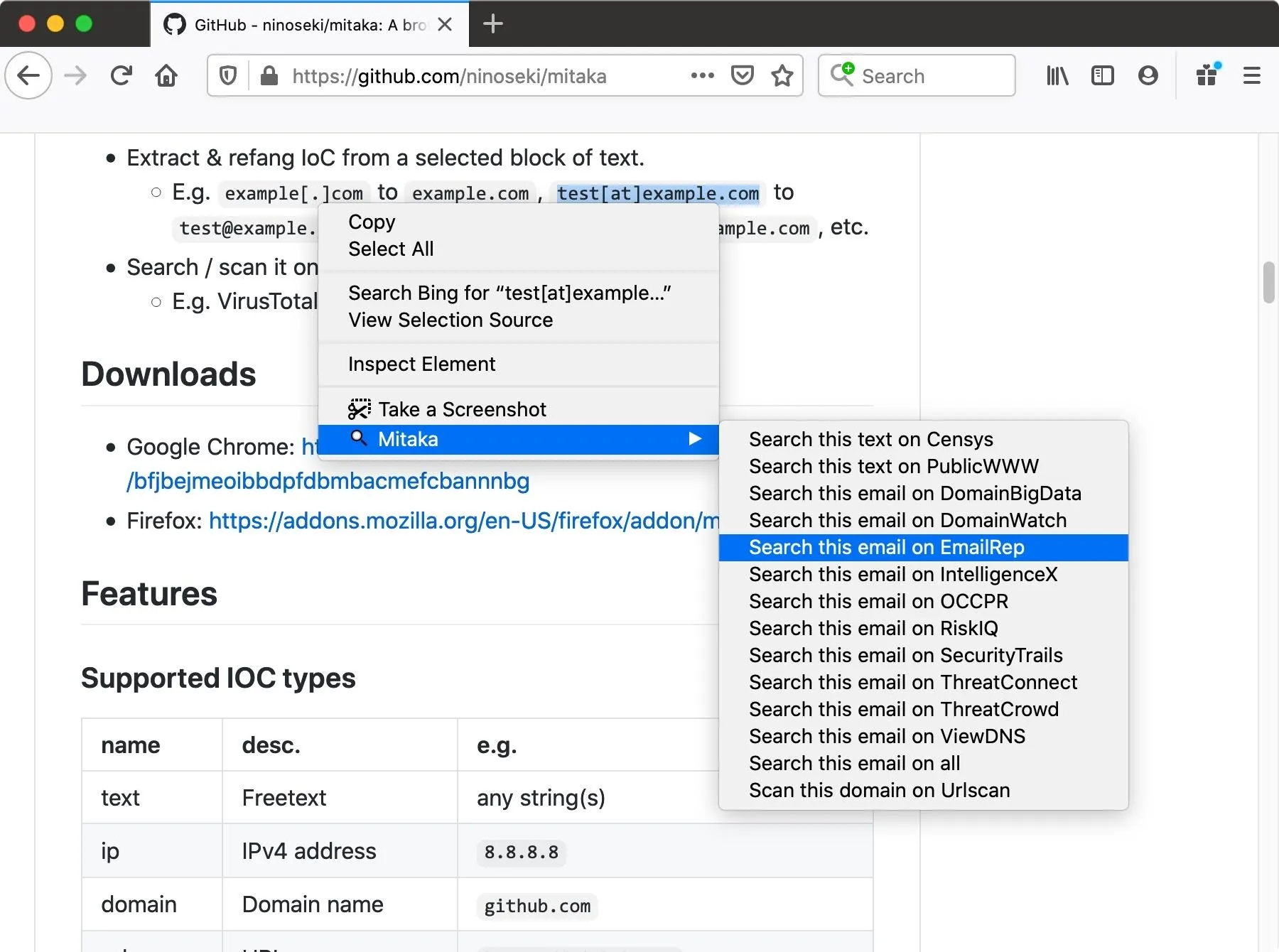Select Search this email on OCCPR
This screenshot has width=1279, height=952.
924,601
